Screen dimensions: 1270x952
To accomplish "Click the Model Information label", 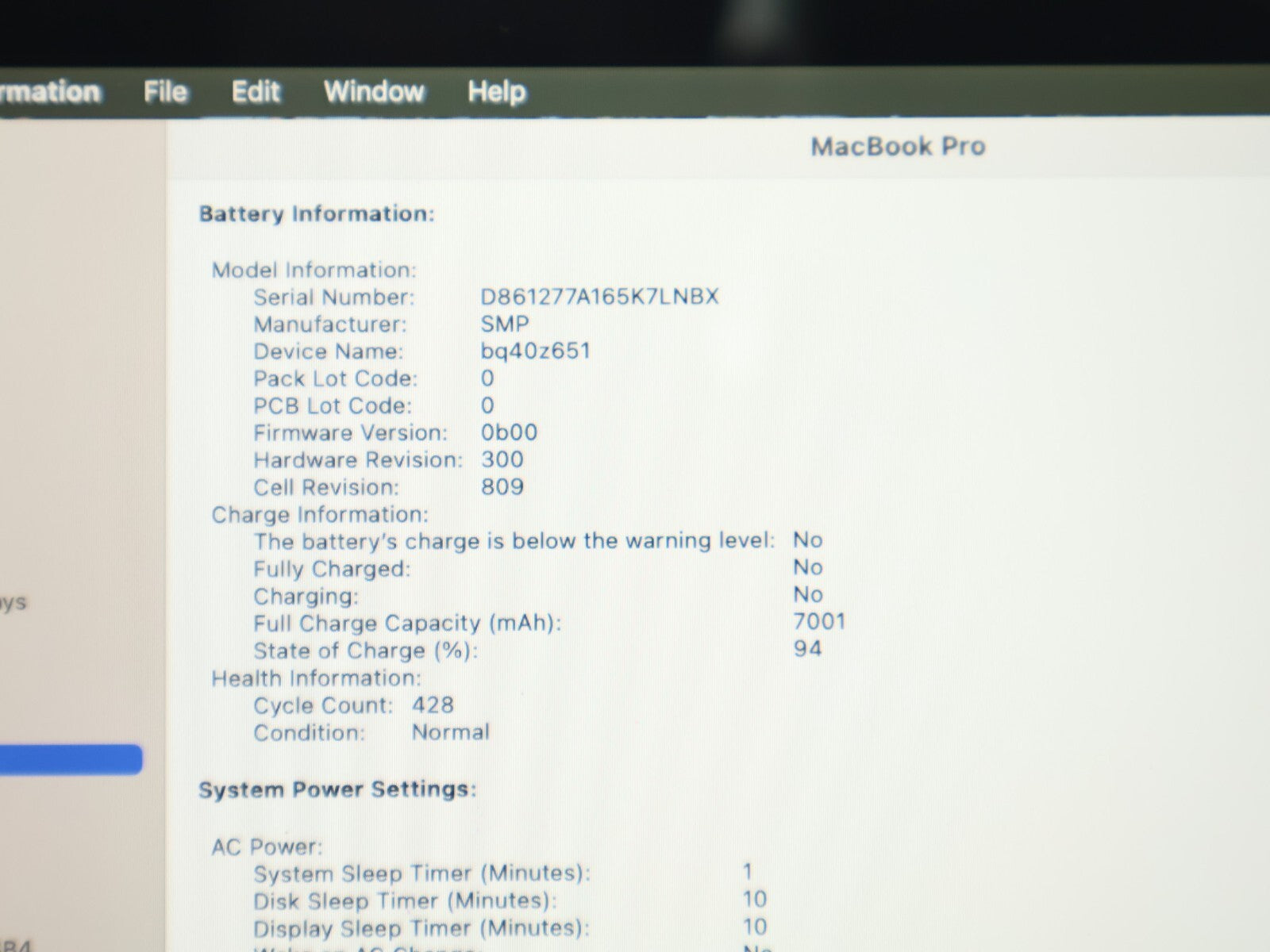I will pos(314,270).
